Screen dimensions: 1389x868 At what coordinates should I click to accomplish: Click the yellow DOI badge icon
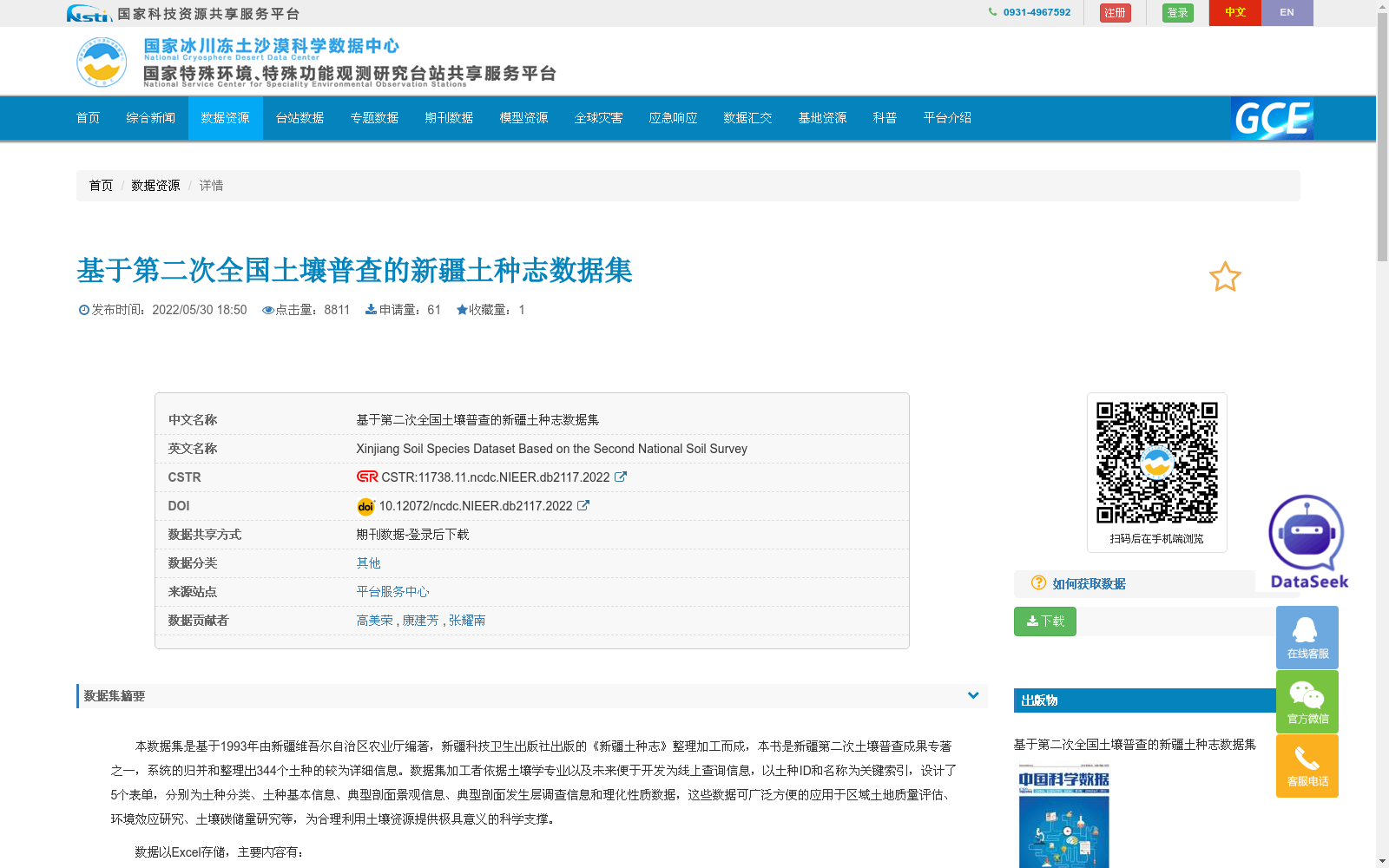coord(365,506)
